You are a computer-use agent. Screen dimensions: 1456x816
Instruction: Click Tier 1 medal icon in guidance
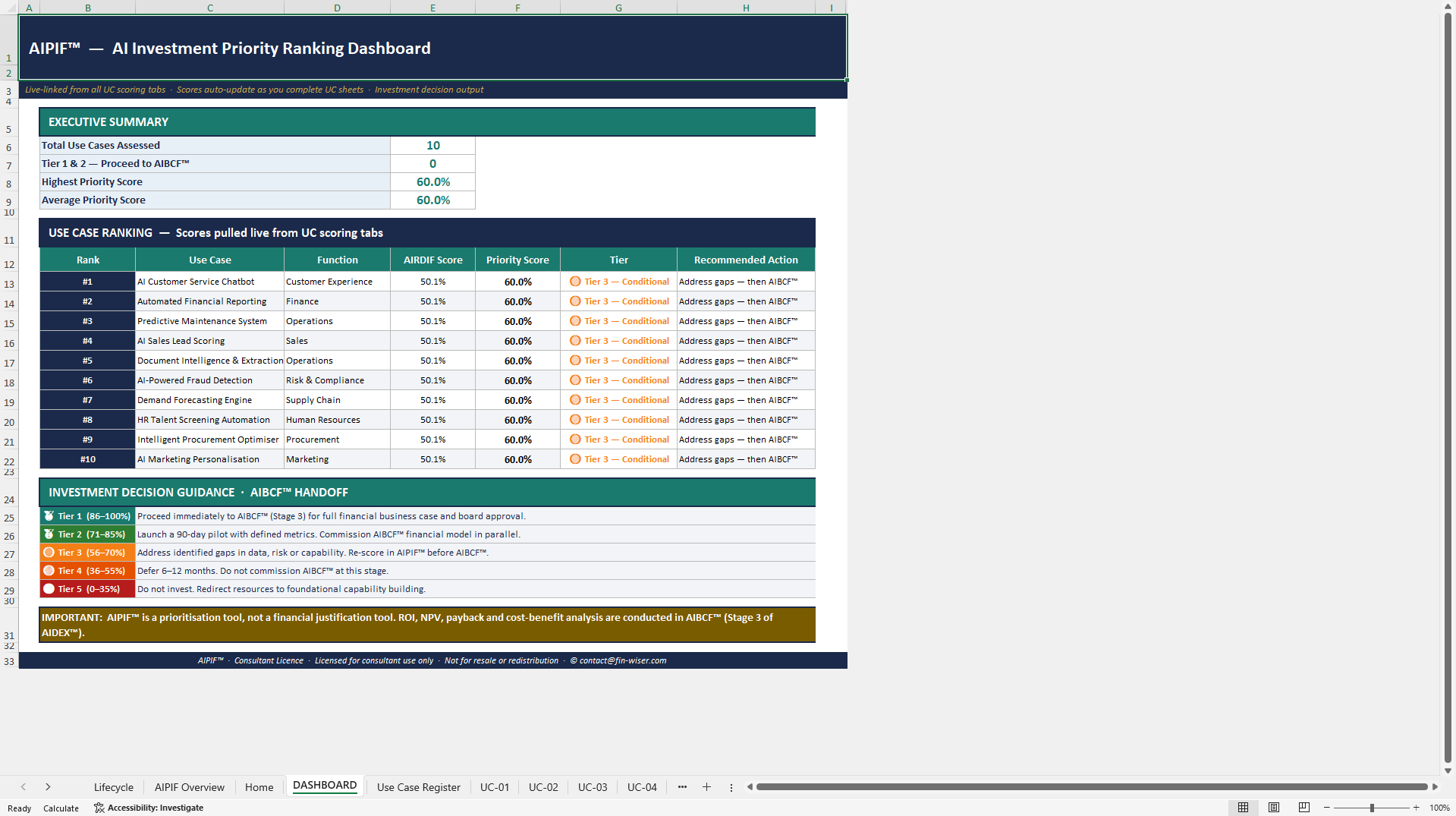point(49,516)
